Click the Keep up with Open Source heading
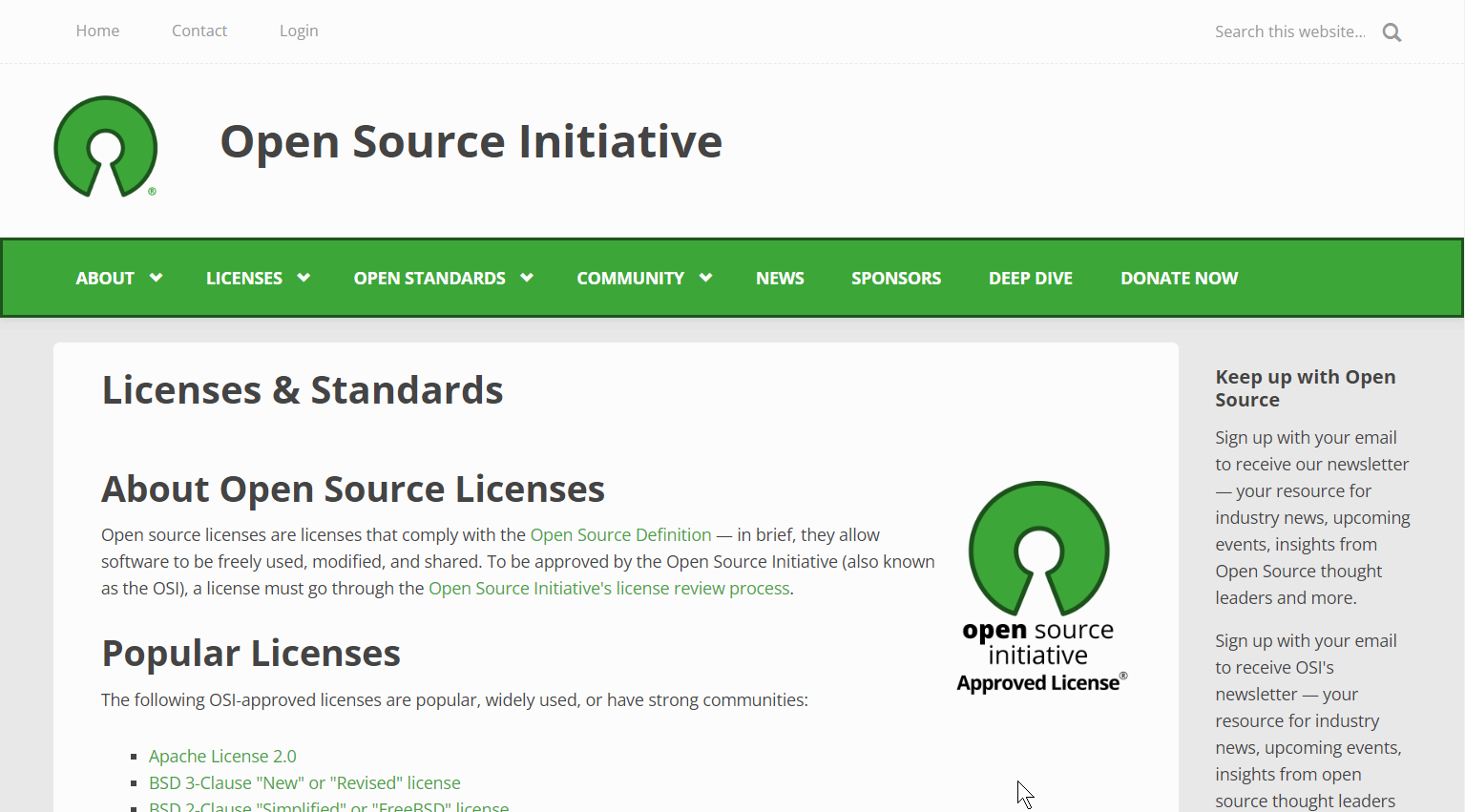The height and width of the screenshot is (812, 1465). pyautogui.click(x=1305, y=388)
